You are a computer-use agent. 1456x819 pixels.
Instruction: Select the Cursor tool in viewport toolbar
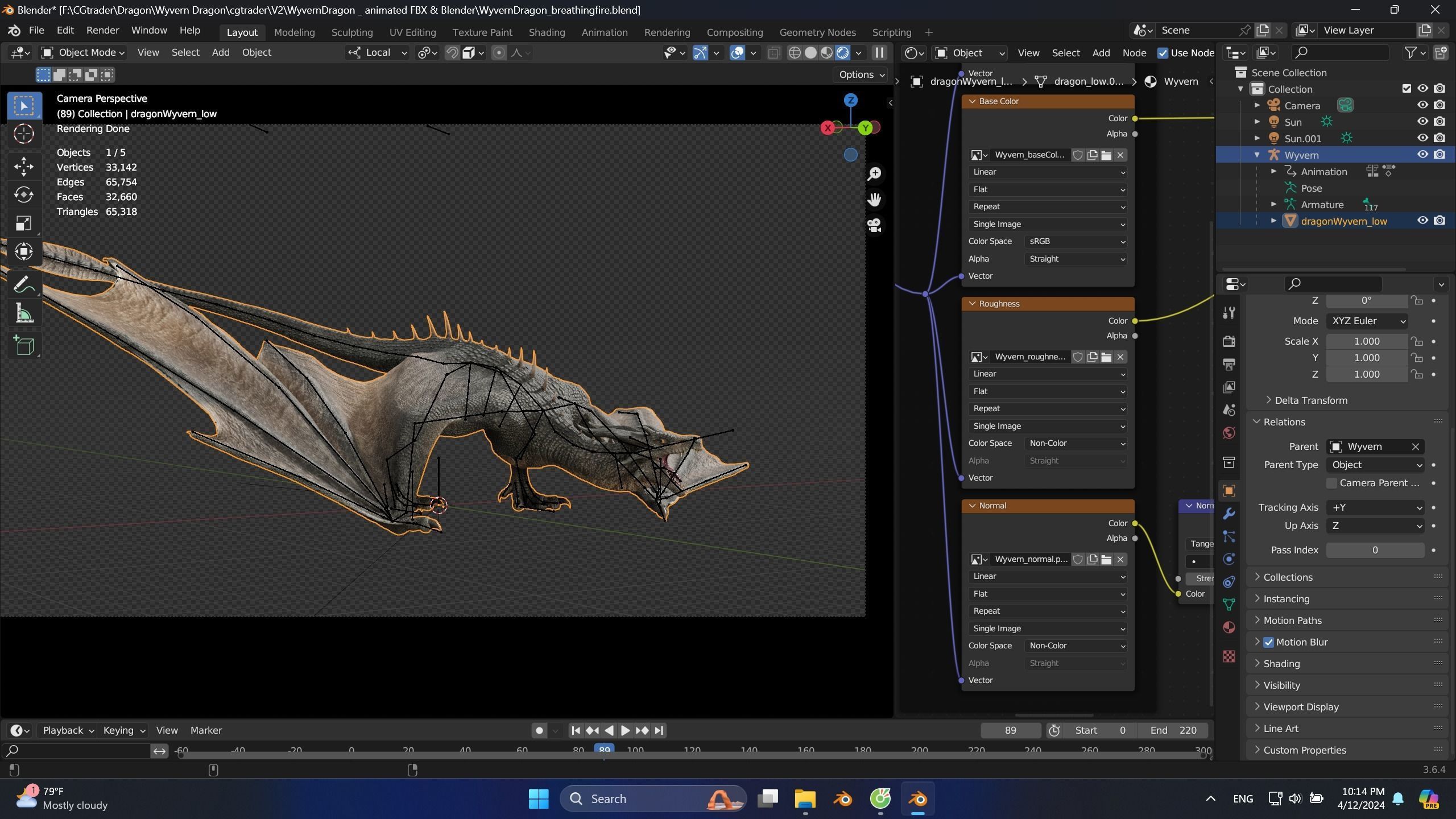(x=24, y=134)
